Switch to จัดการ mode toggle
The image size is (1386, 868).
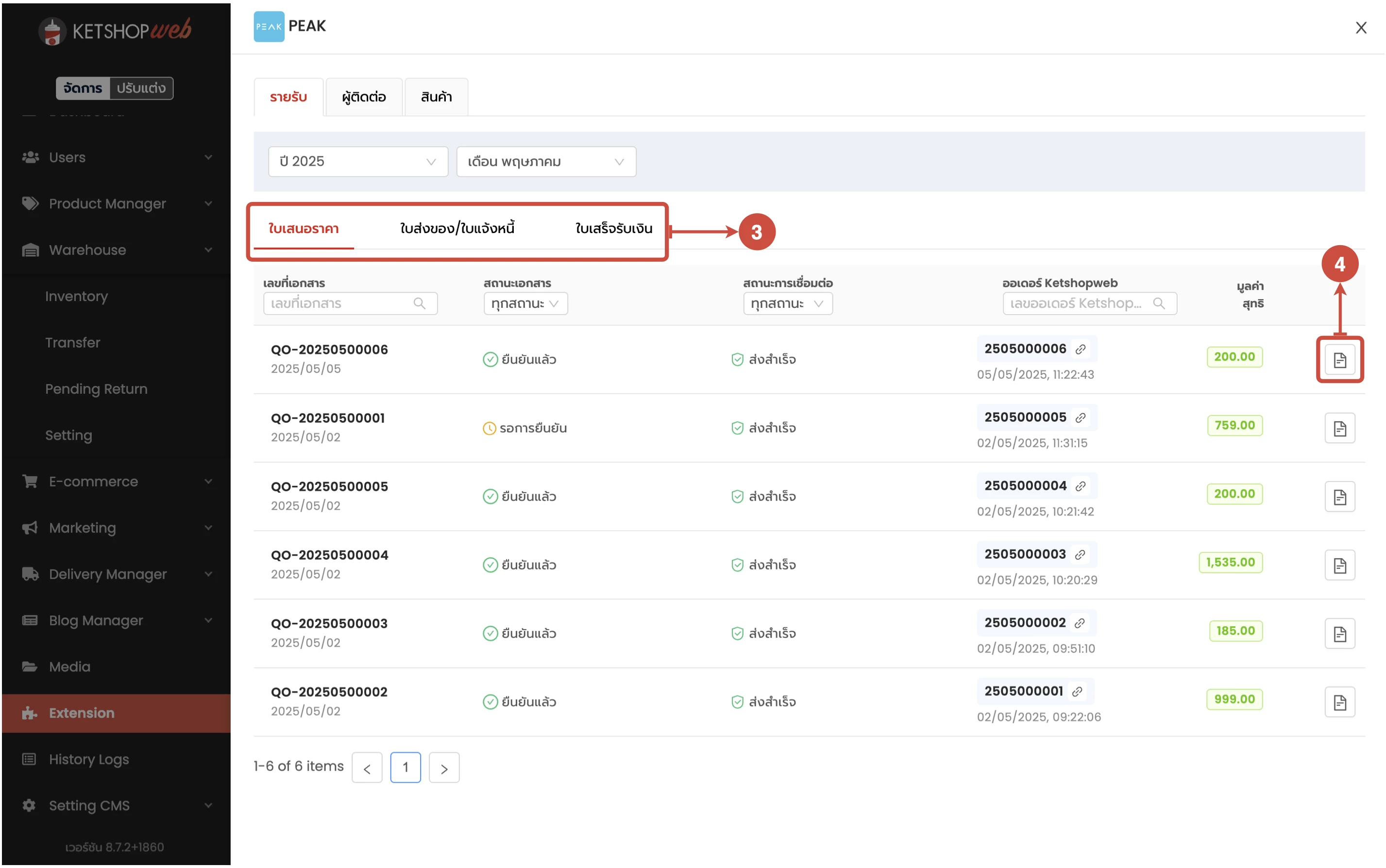[83, 88]
